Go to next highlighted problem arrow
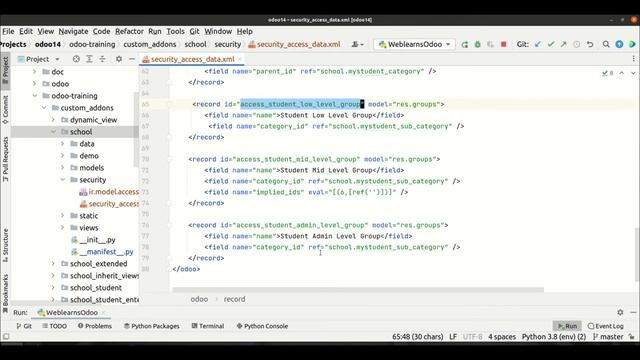Viewport: 640px width, 360px height. click(633, 73)
